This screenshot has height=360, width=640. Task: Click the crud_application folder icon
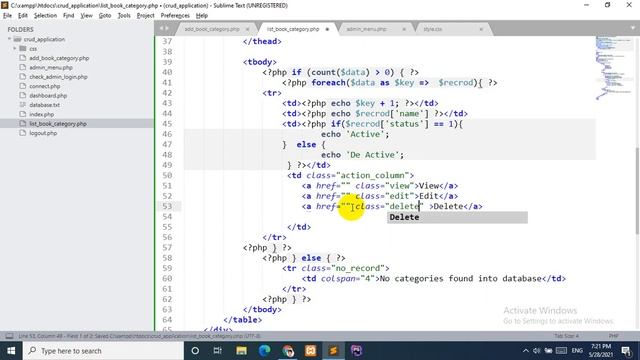click(x=17, y=39)
